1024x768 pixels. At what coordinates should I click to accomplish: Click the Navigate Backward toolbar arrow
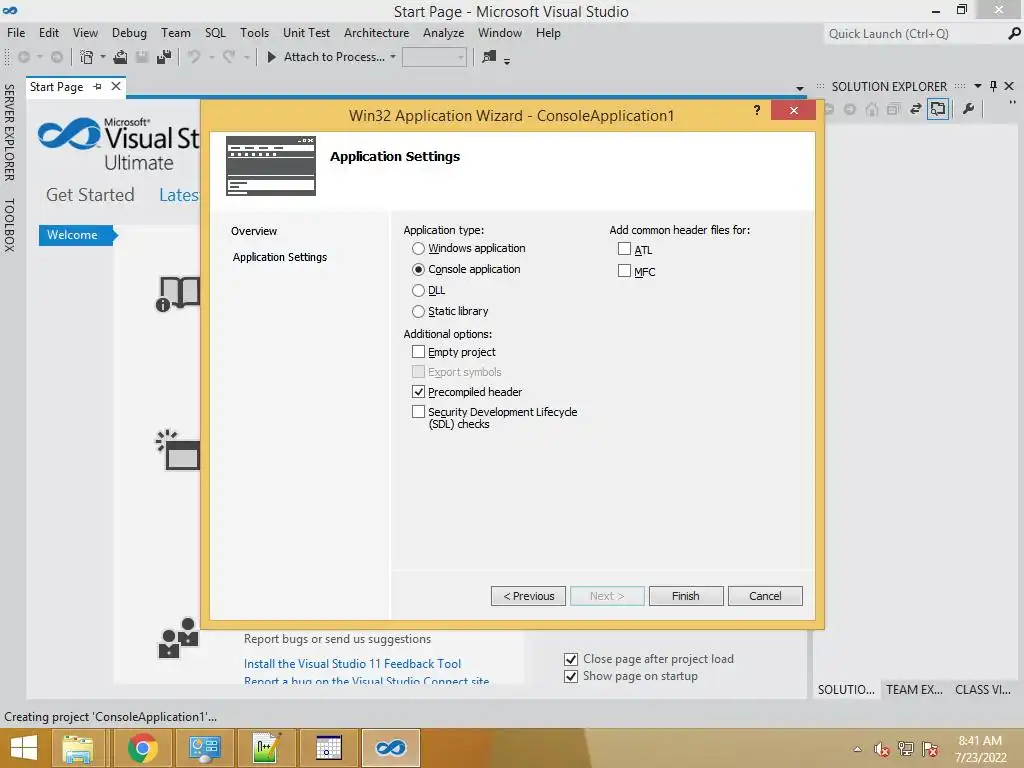[x=24, y=57]
